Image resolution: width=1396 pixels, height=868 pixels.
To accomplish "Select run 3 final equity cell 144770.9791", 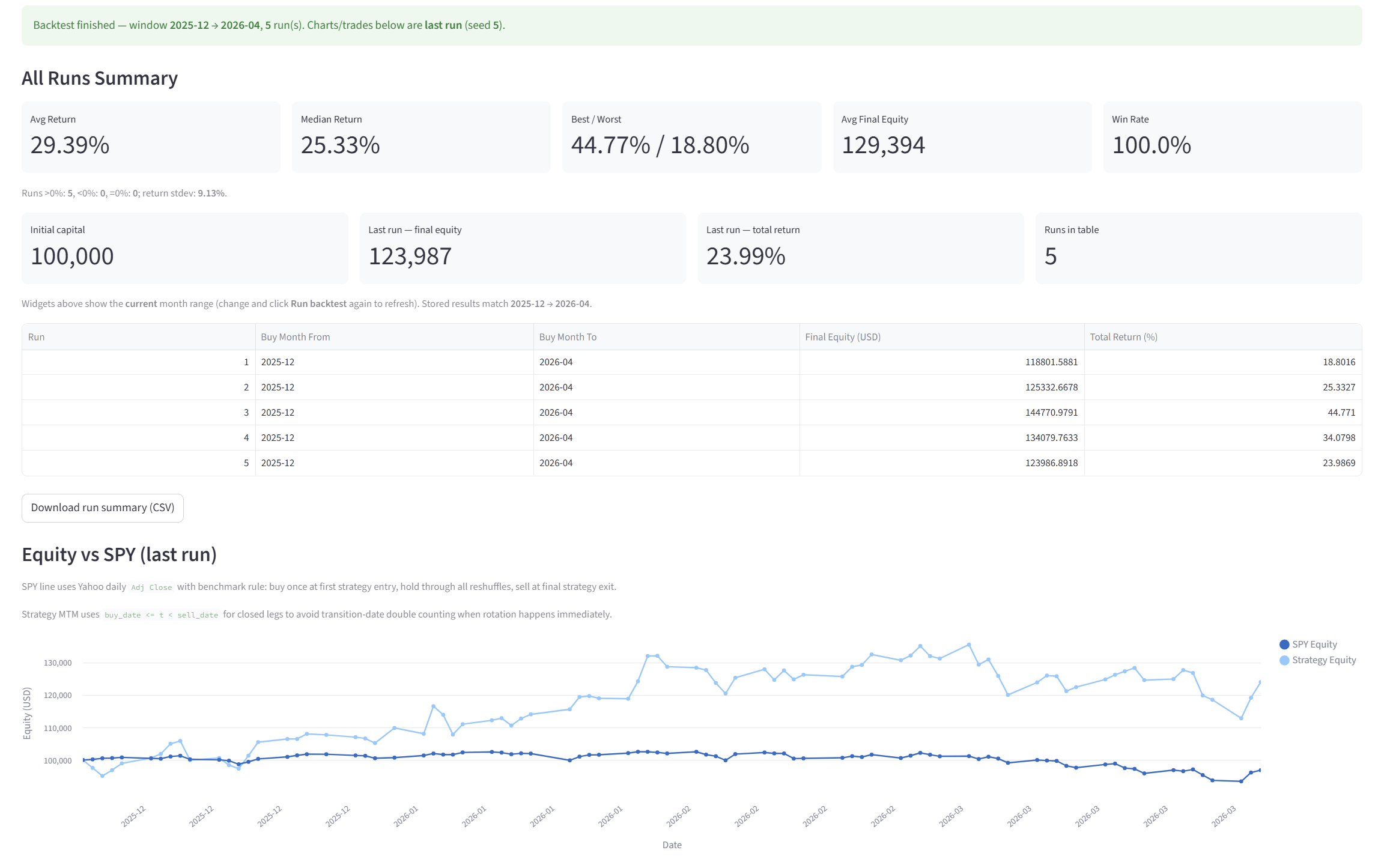I will click(x=1051, y=413).
